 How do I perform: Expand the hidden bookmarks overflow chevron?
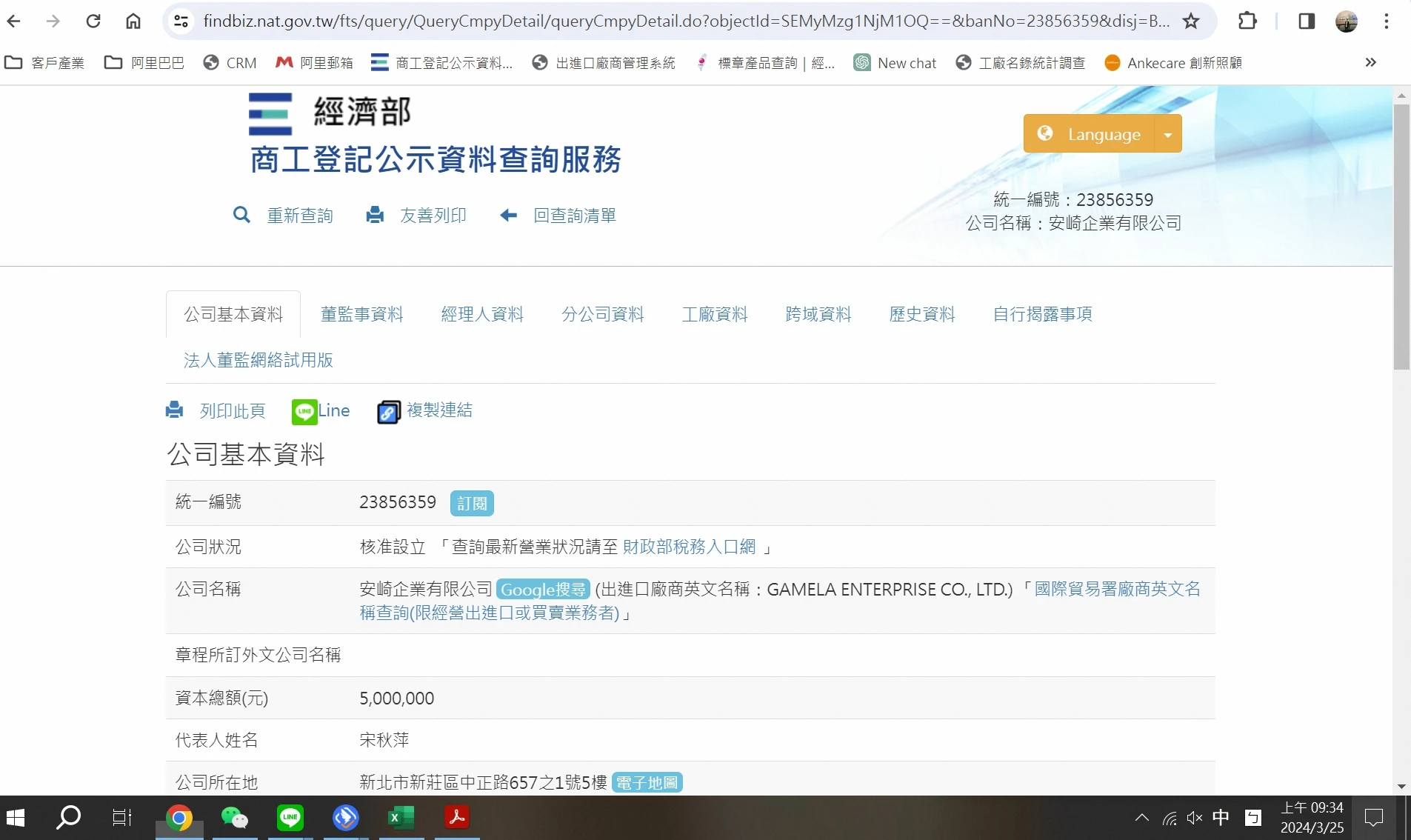point(1370,62)
